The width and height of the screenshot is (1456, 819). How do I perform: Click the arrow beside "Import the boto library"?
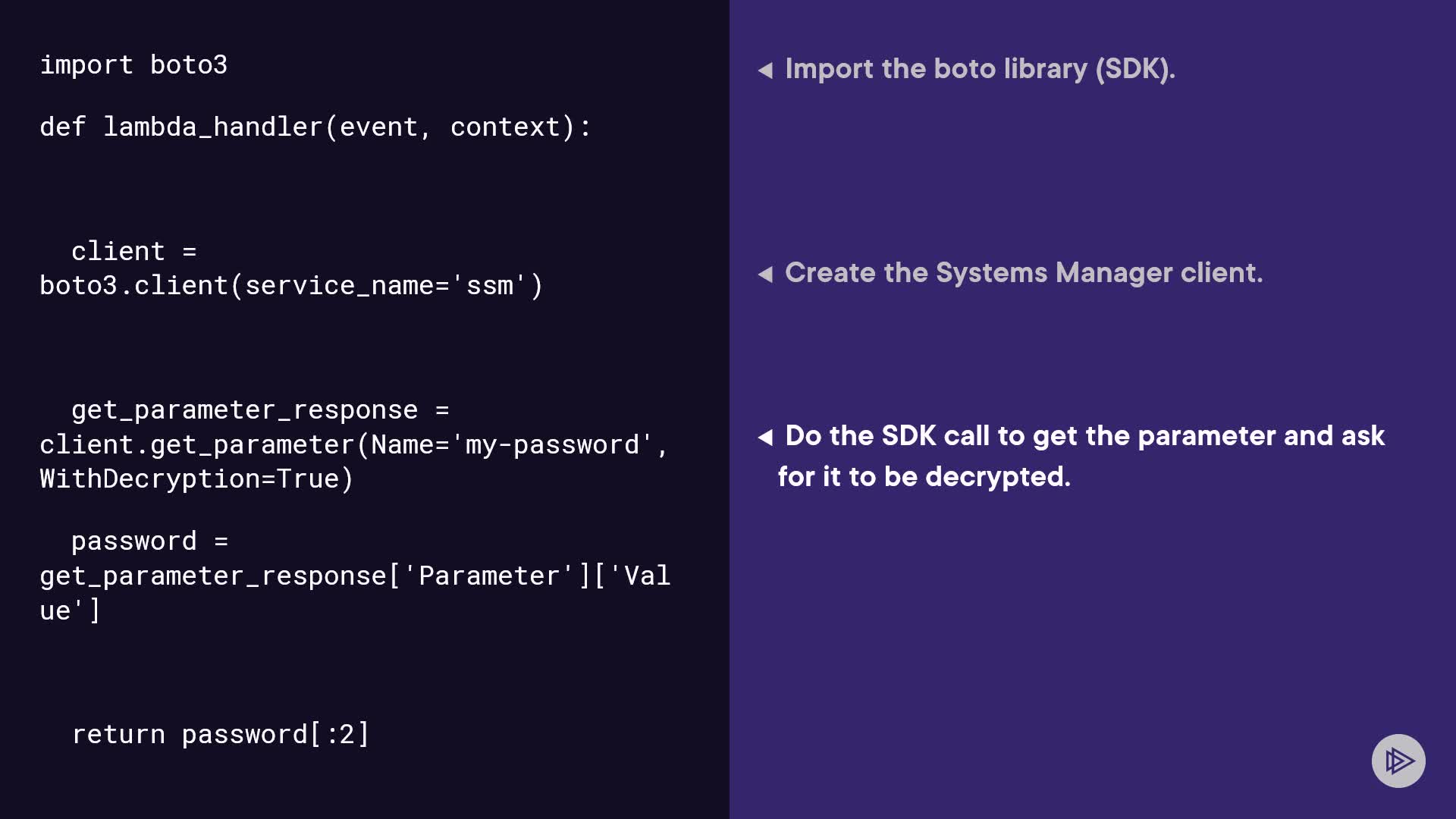point(765,71)
